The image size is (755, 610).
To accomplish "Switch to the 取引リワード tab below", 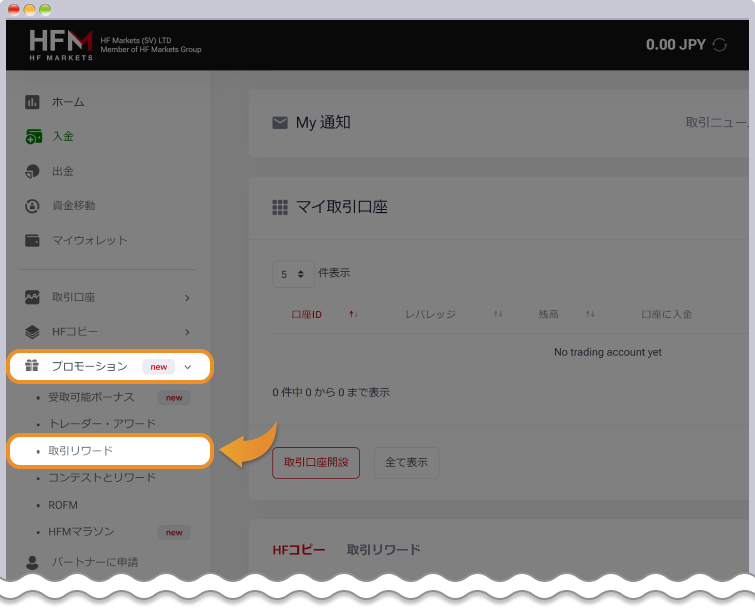I will tap(383, 549).
